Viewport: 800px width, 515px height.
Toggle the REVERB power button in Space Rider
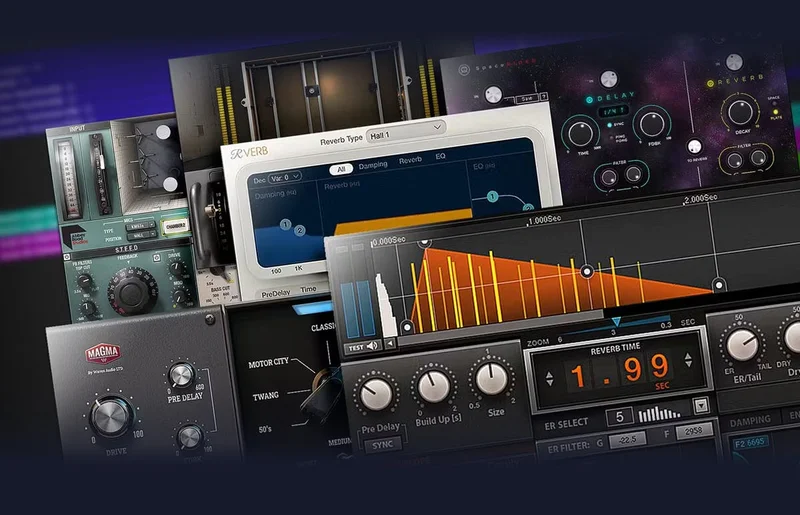click(x=710, y=83)
